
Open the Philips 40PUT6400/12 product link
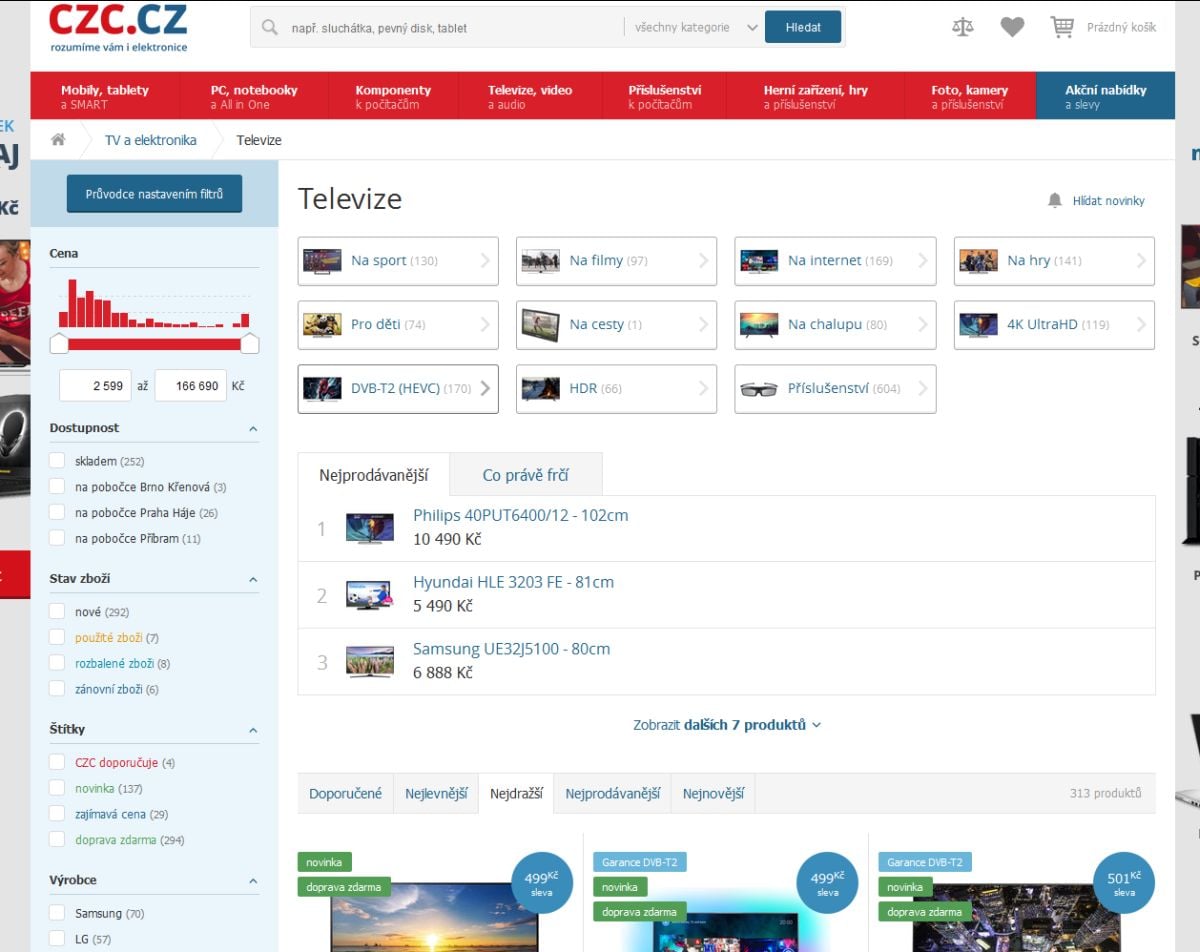pyautogui.click(x=520, y=515)
